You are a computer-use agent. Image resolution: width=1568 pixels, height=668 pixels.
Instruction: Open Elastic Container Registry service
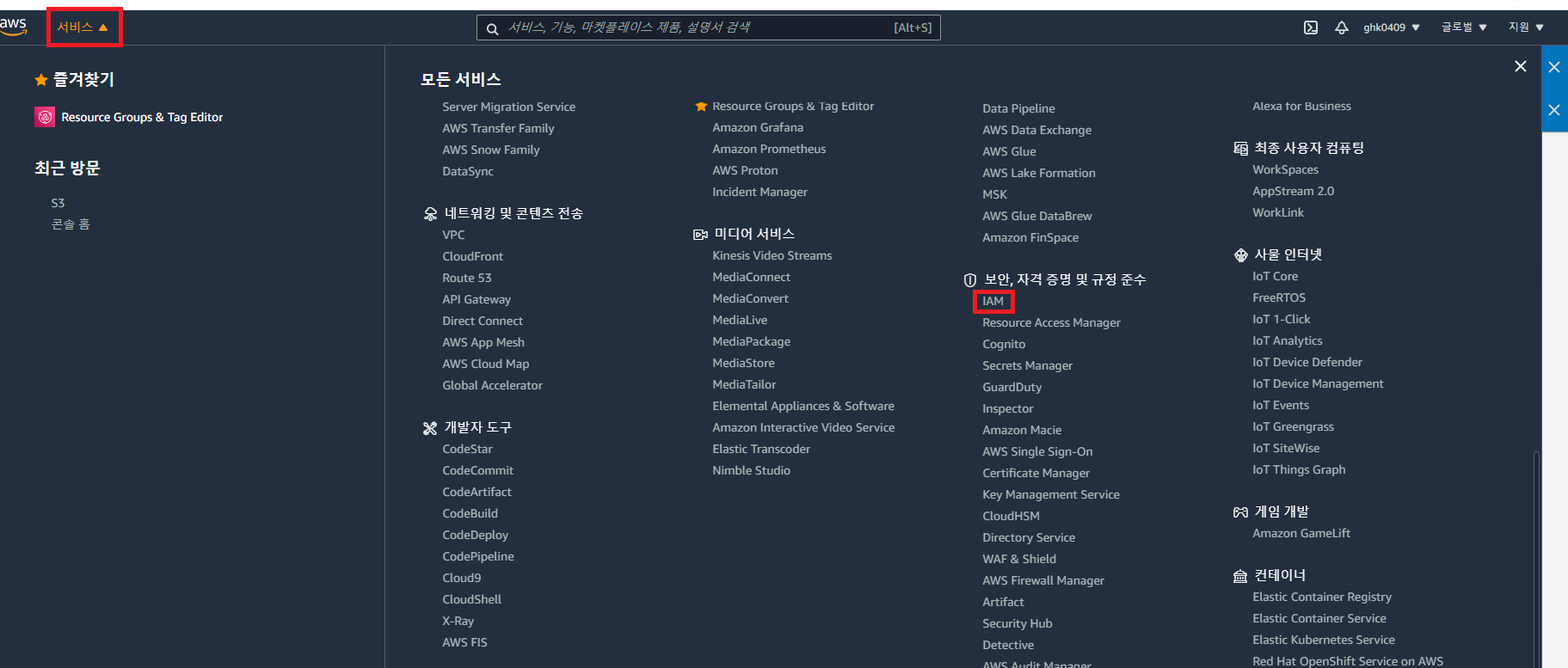[x=1322, y=597]
